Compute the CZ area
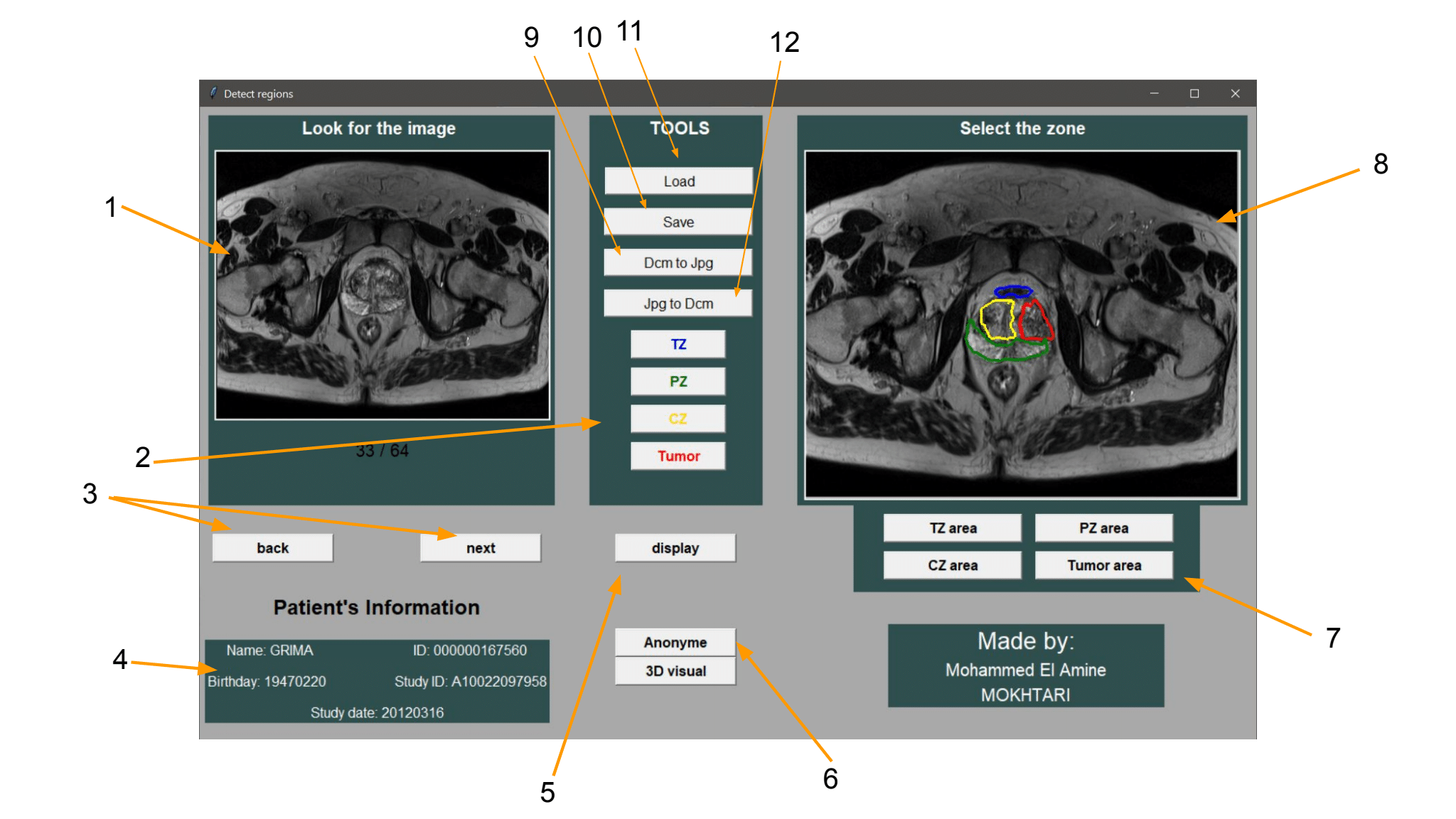The image size is (1456, 819). (x=952, y=564)
